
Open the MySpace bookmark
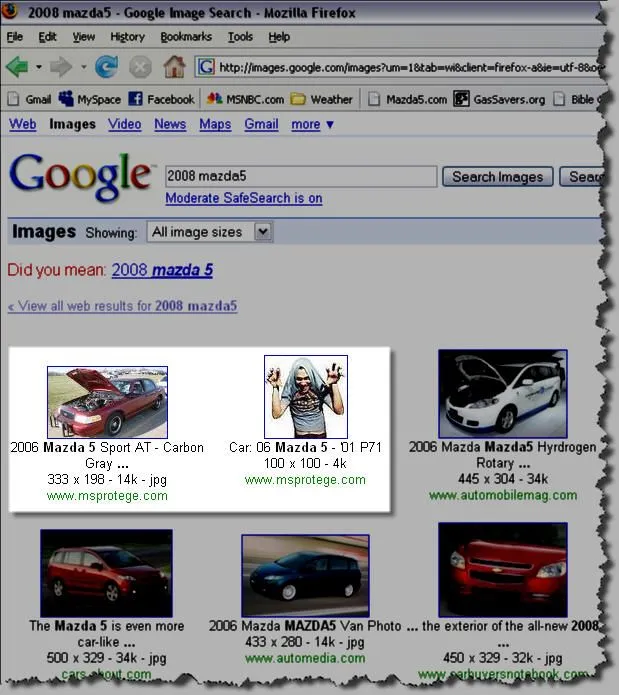pyautogui.click(x=90, y=99)
